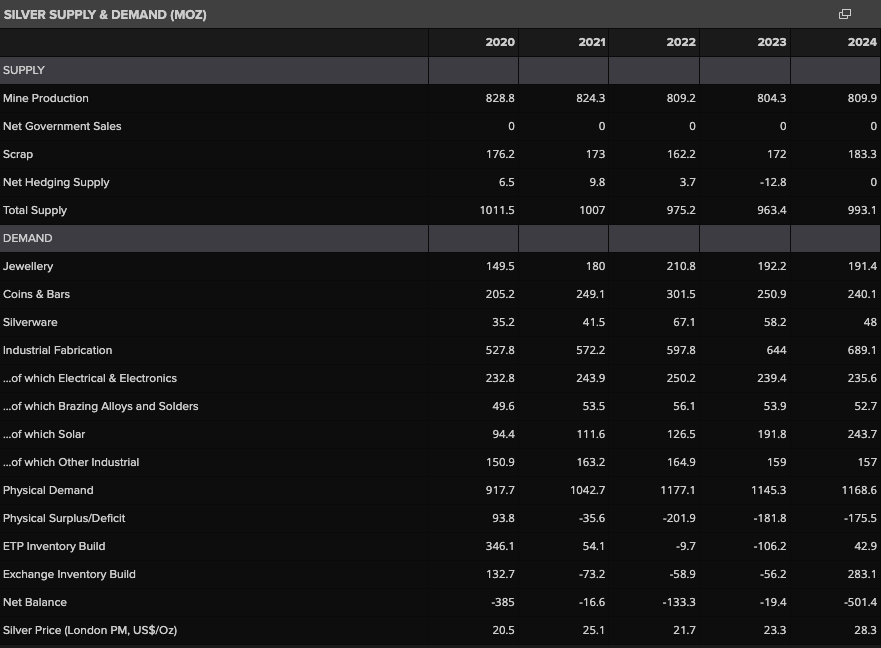Image resolution: width=881 pixels, height=648 pixels.
Task: Click Net Balance 2020 value -385
Action: pos(503,602)
